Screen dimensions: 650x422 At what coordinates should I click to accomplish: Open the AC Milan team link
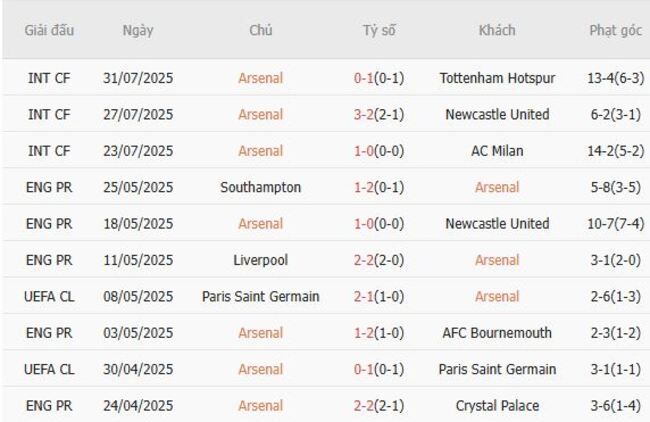(497, 151)
